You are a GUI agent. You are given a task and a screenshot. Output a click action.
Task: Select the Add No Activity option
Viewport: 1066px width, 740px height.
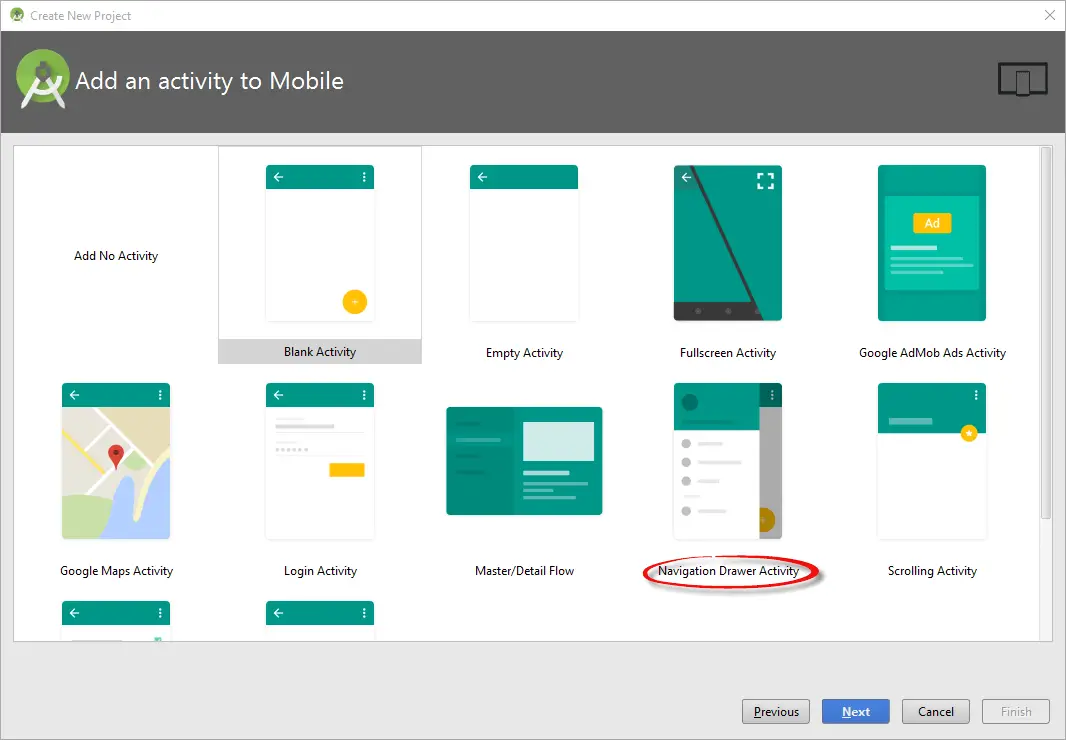[116, 255]
